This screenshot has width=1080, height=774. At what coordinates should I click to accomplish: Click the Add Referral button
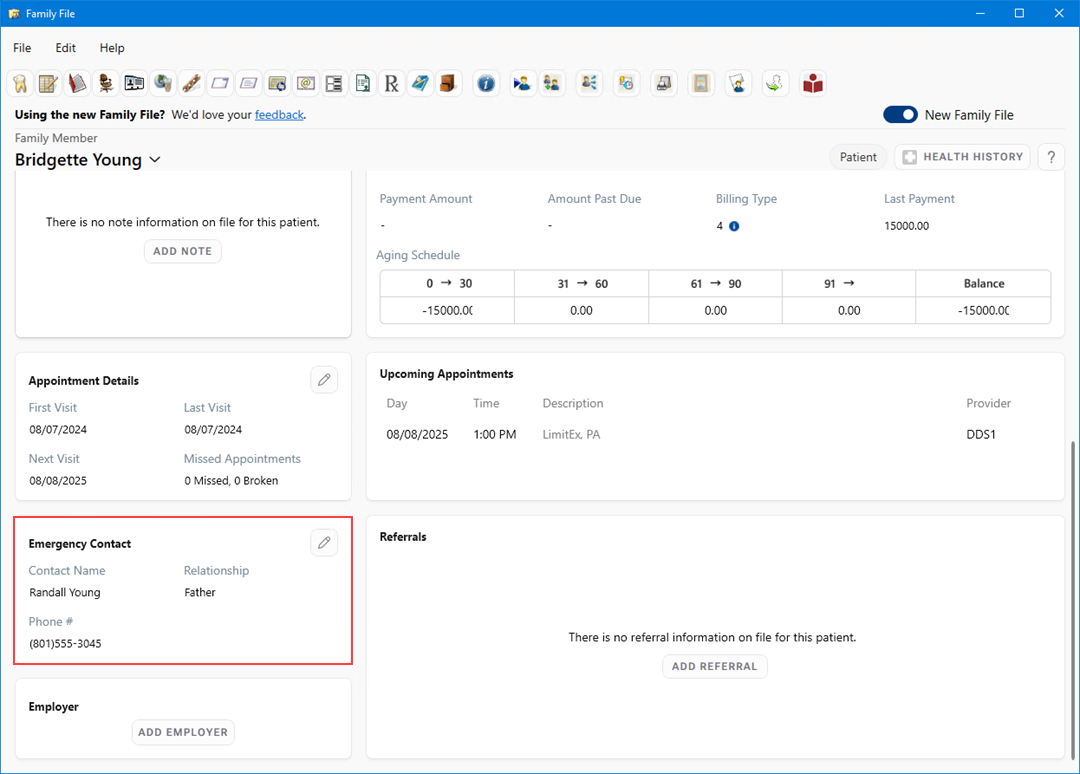pyautogui.click(x=714, y=666)
